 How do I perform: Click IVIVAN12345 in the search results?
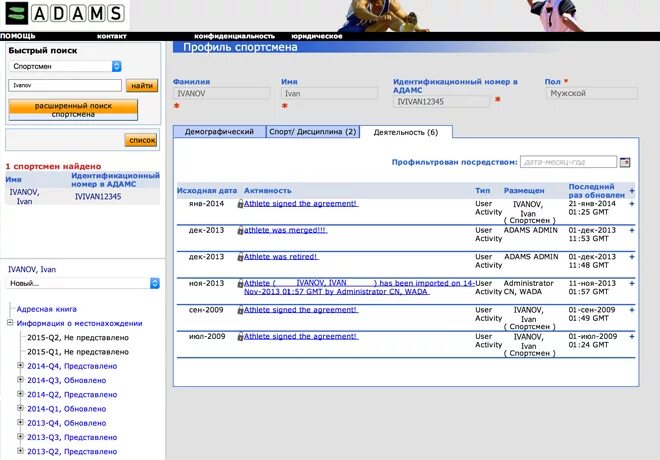coord(98,197)
